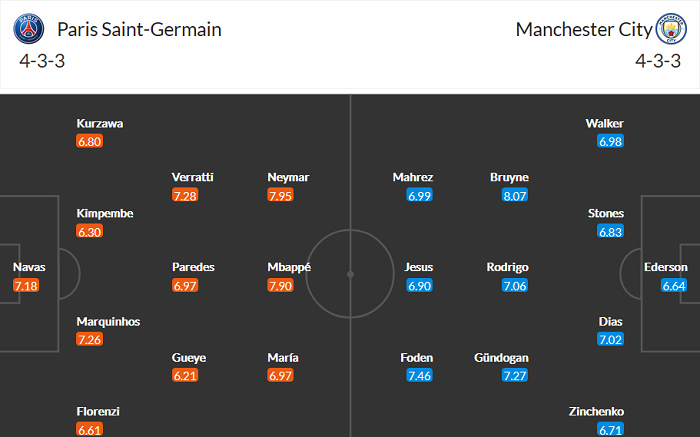
Task: Select Bruyne's 8.07 rating badge
Action: [516, 195]
